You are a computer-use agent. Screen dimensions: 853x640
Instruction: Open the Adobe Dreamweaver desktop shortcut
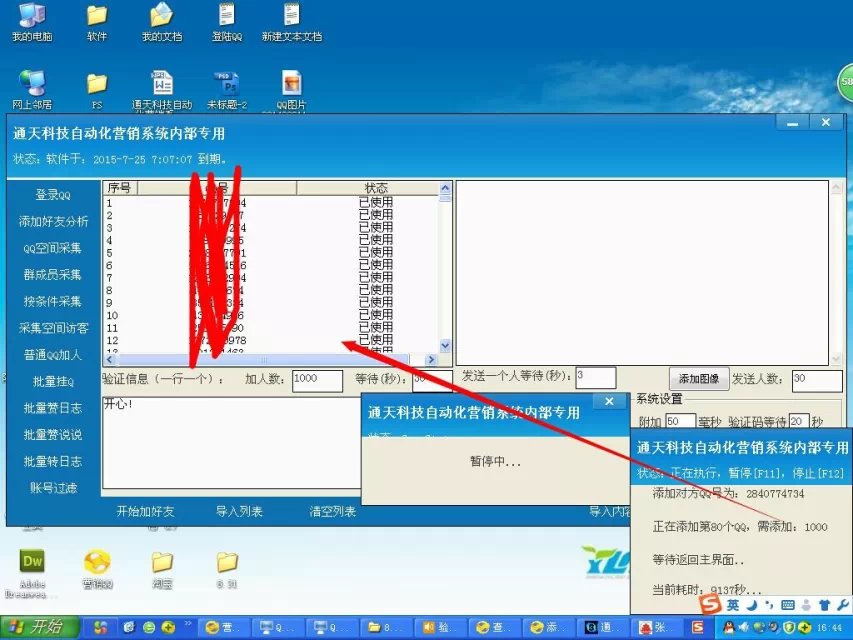click(x=32, y=563)
